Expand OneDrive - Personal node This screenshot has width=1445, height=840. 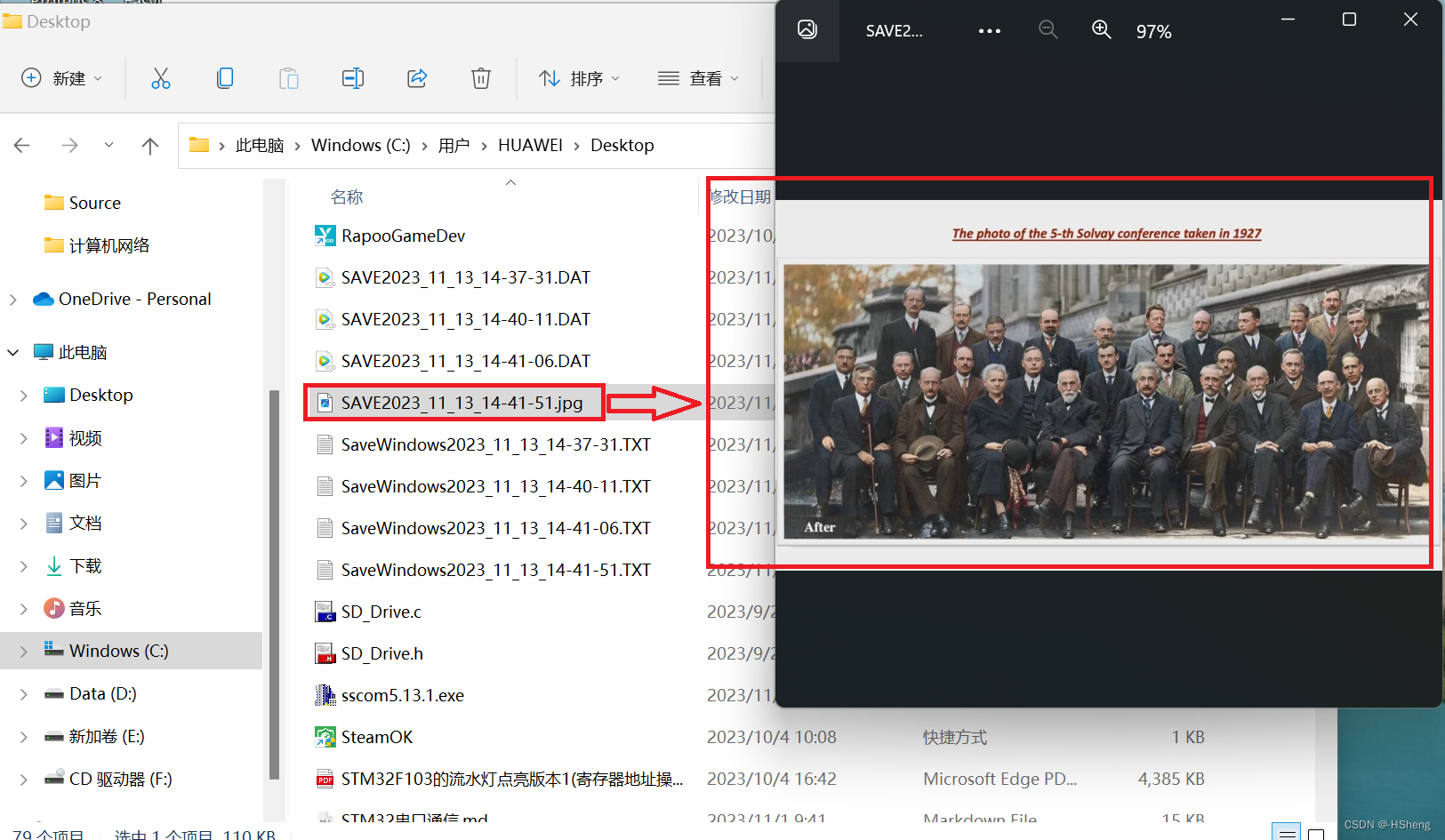[12, 300]
